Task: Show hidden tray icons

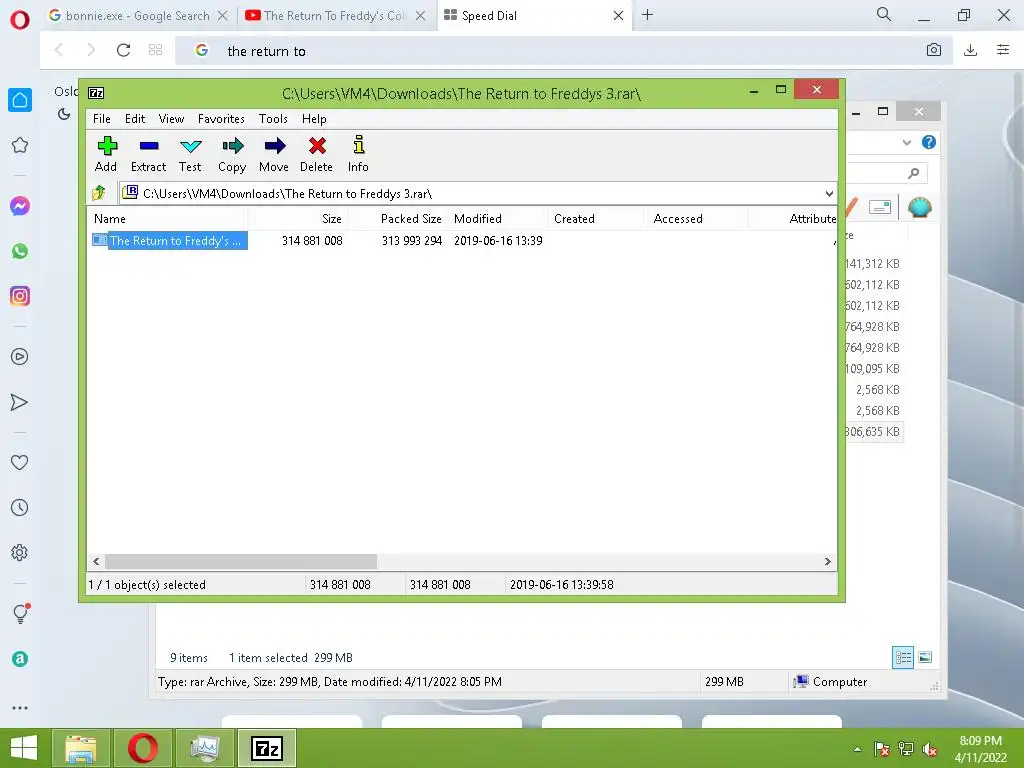Action: click(x=857, y=749)
